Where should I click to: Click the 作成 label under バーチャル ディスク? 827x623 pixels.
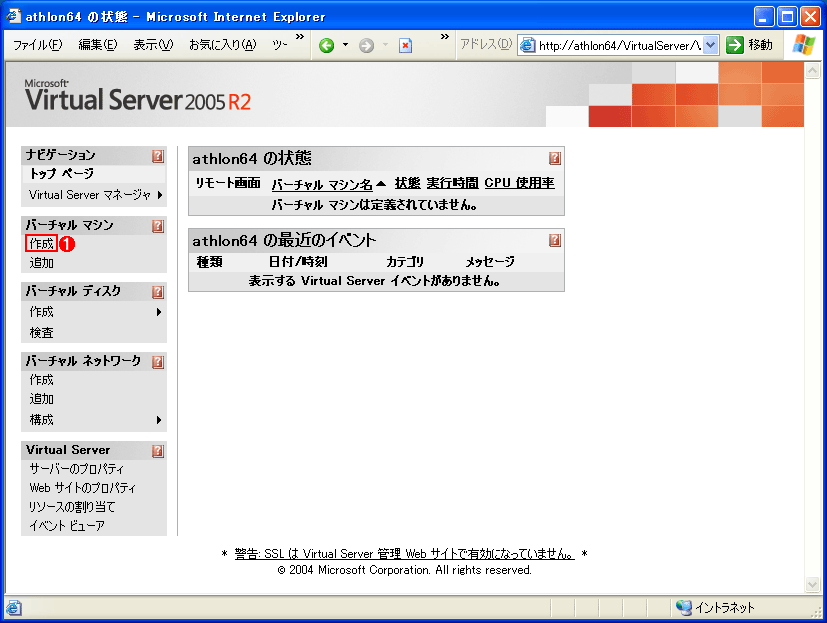point(42,312)
